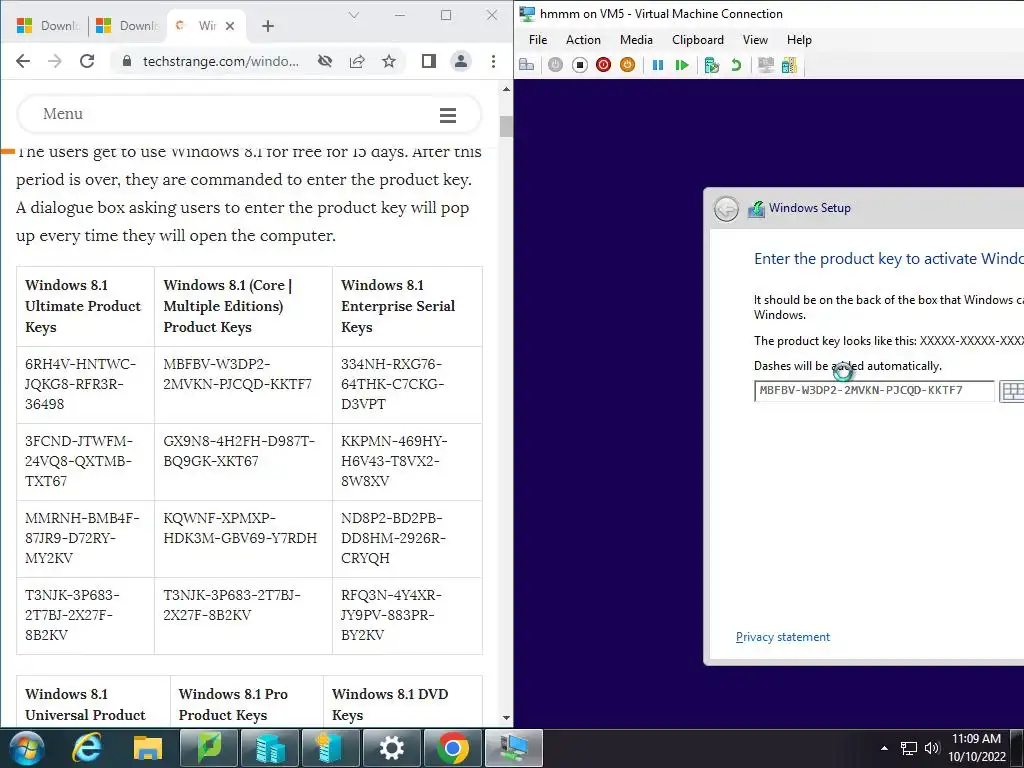This screenshot has width=1024, height=768.
Task: Open the View menu in VM Connection
Action: point(755,40)
